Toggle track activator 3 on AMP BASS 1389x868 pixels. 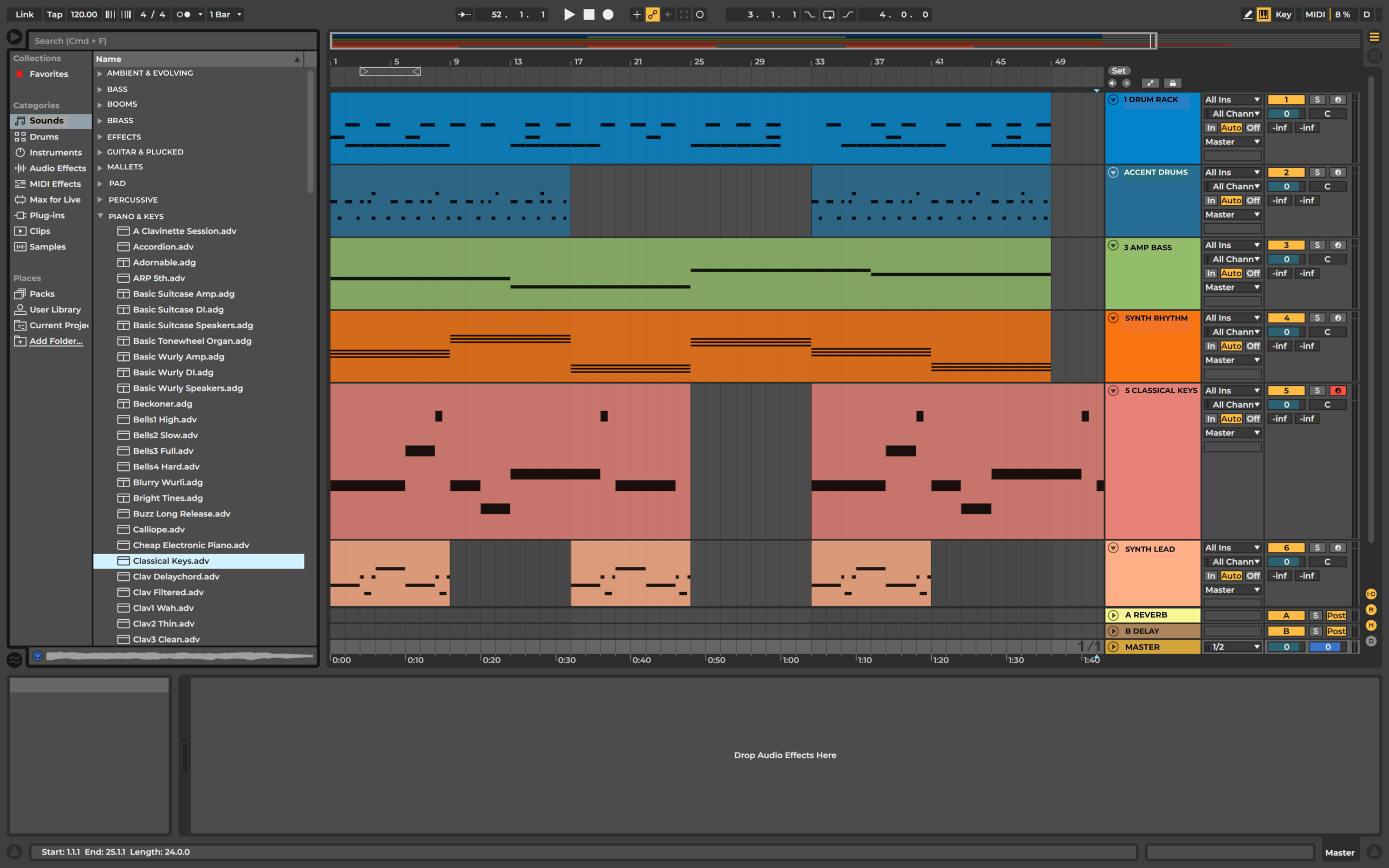(x=1286, y=245)
